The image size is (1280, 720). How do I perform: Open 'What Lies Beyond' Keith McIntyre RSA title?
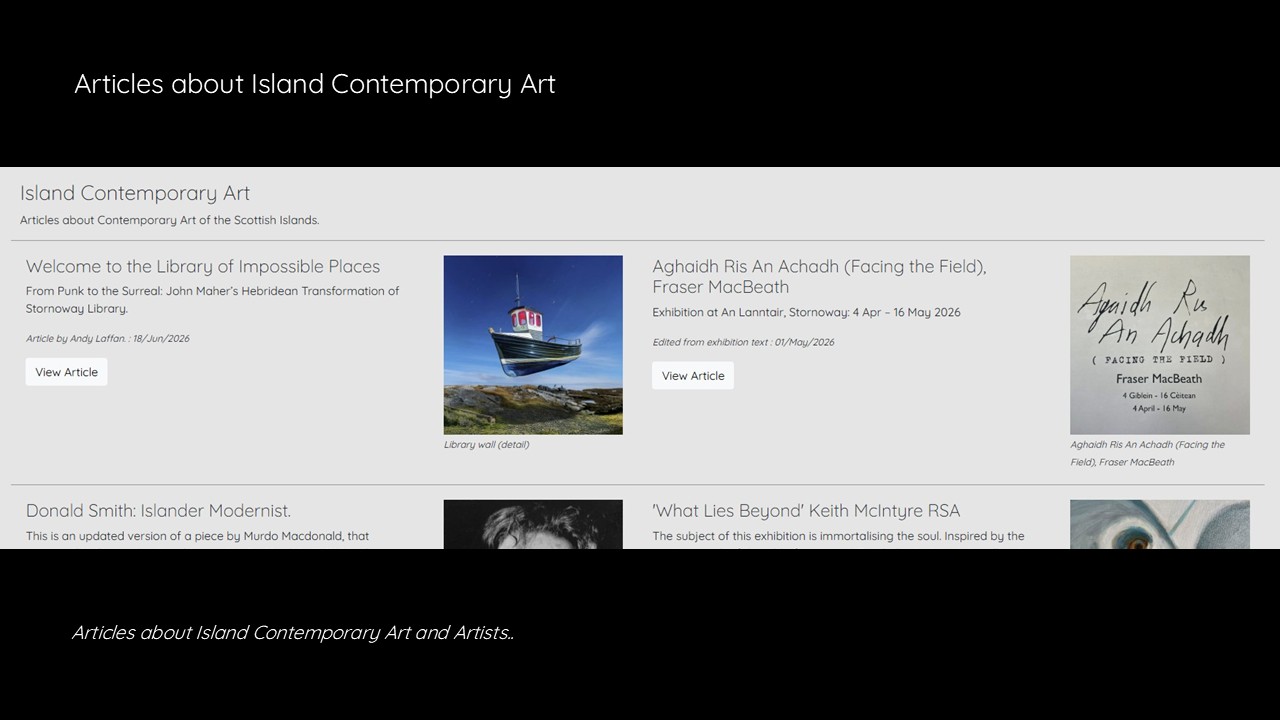tap(806, 511)
